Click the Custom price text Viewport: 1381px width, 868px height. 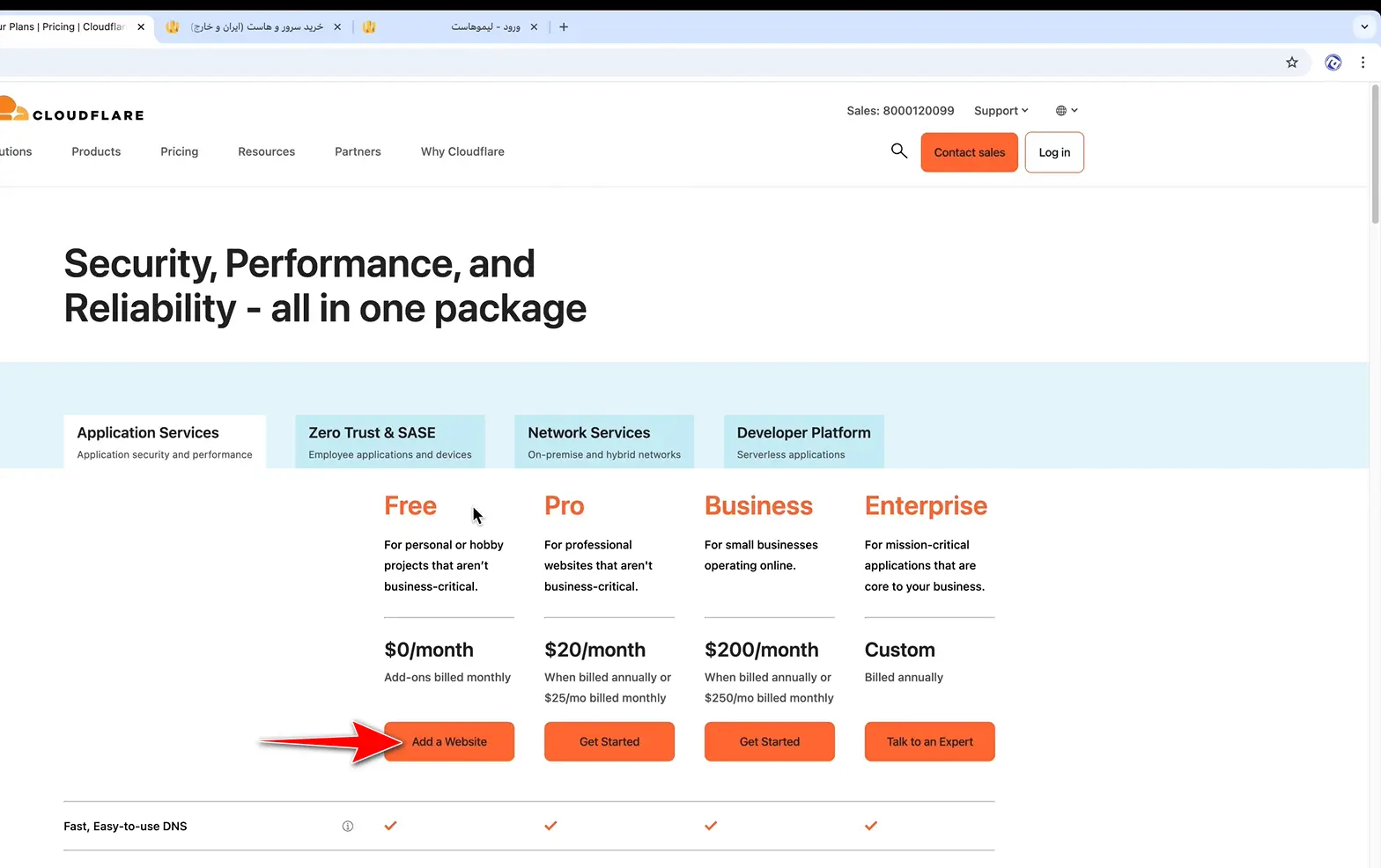tap(899, 650)
